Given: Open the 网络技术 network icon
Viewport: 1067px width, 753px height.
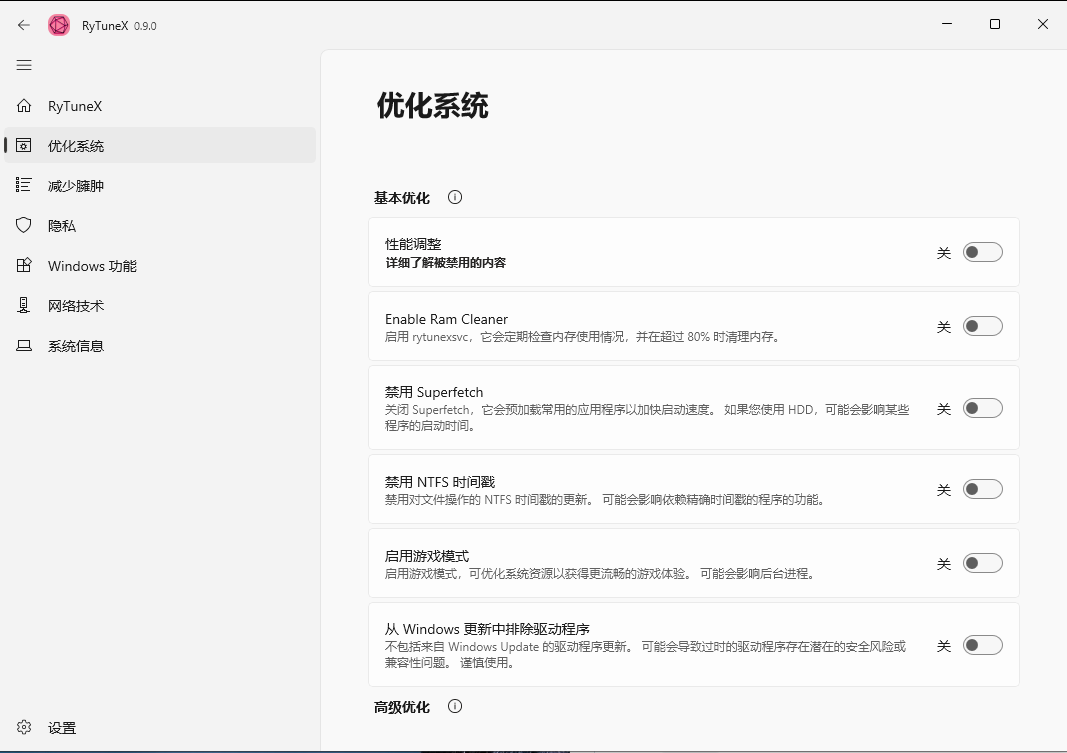Looking at the screenshot, I should coord(23,305).
